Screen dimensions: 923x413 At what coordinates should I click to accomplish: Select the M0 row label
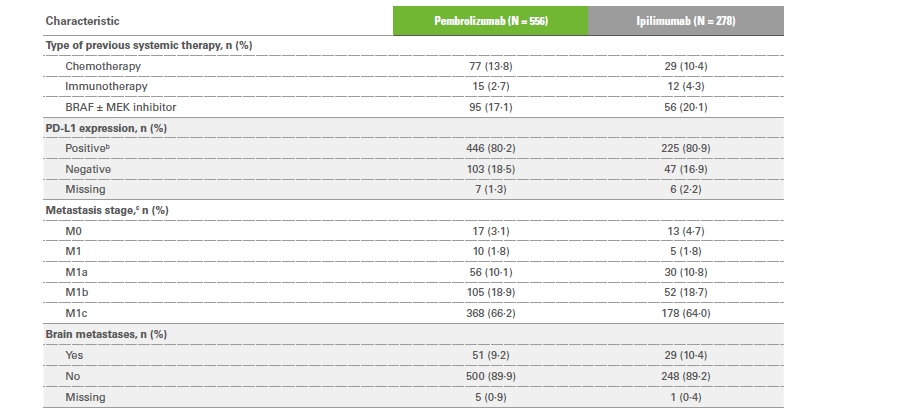(74, 231)
